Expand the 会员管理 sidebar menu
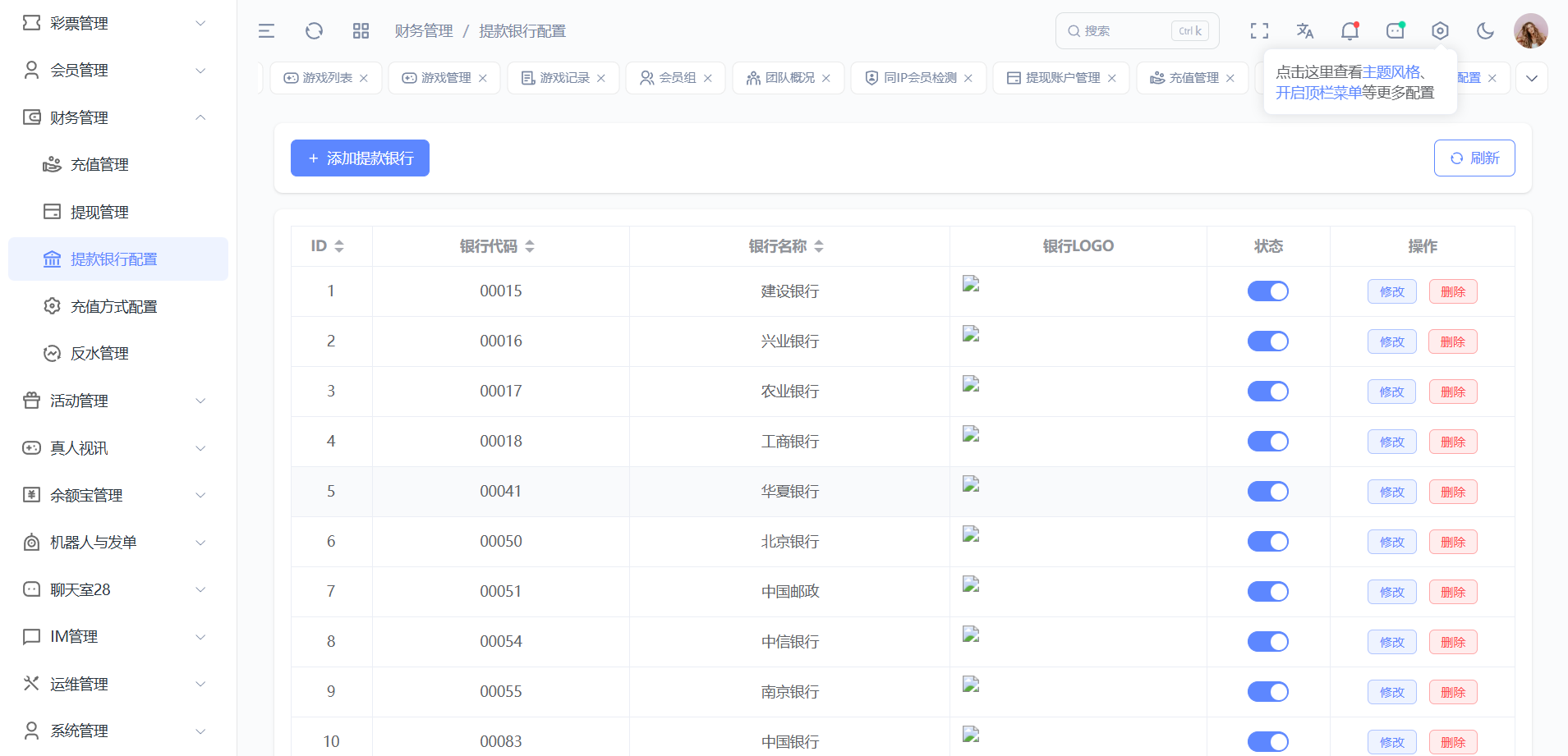The width and height of the screenshot is (1568, 756). click(115, 71)
